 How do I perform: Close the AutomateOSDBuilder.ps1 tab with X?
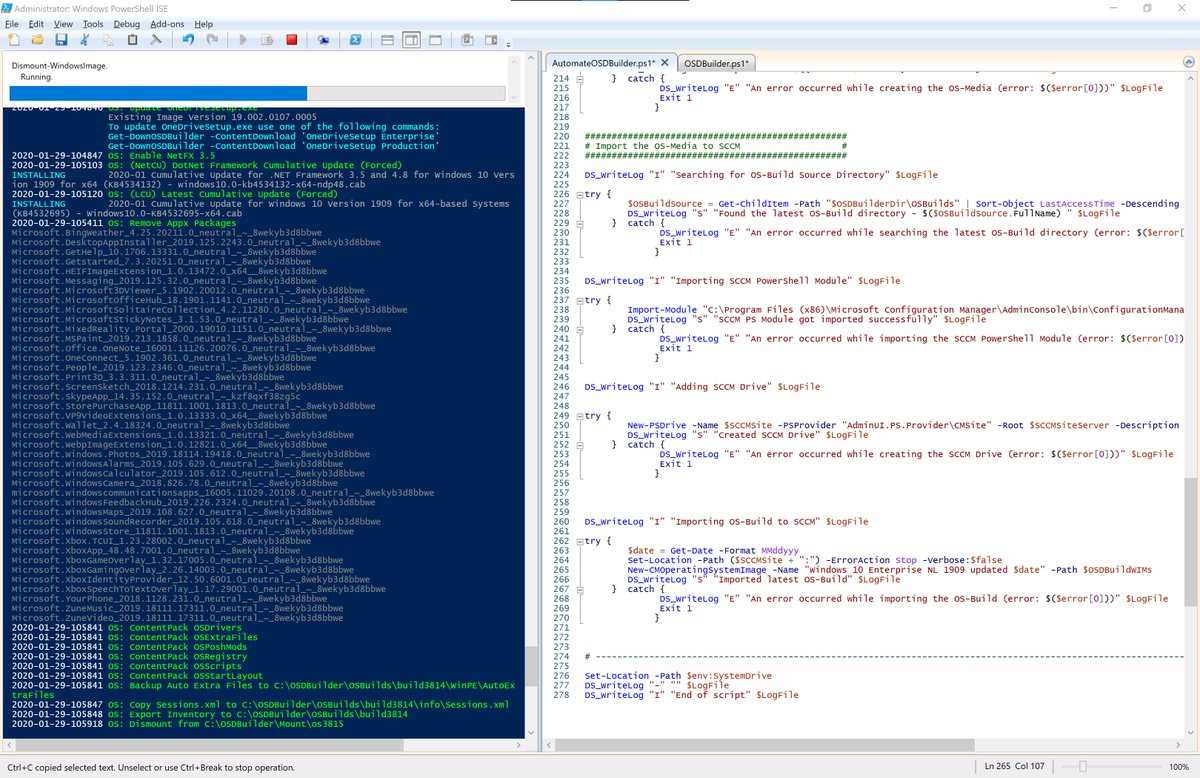point(665,63)
